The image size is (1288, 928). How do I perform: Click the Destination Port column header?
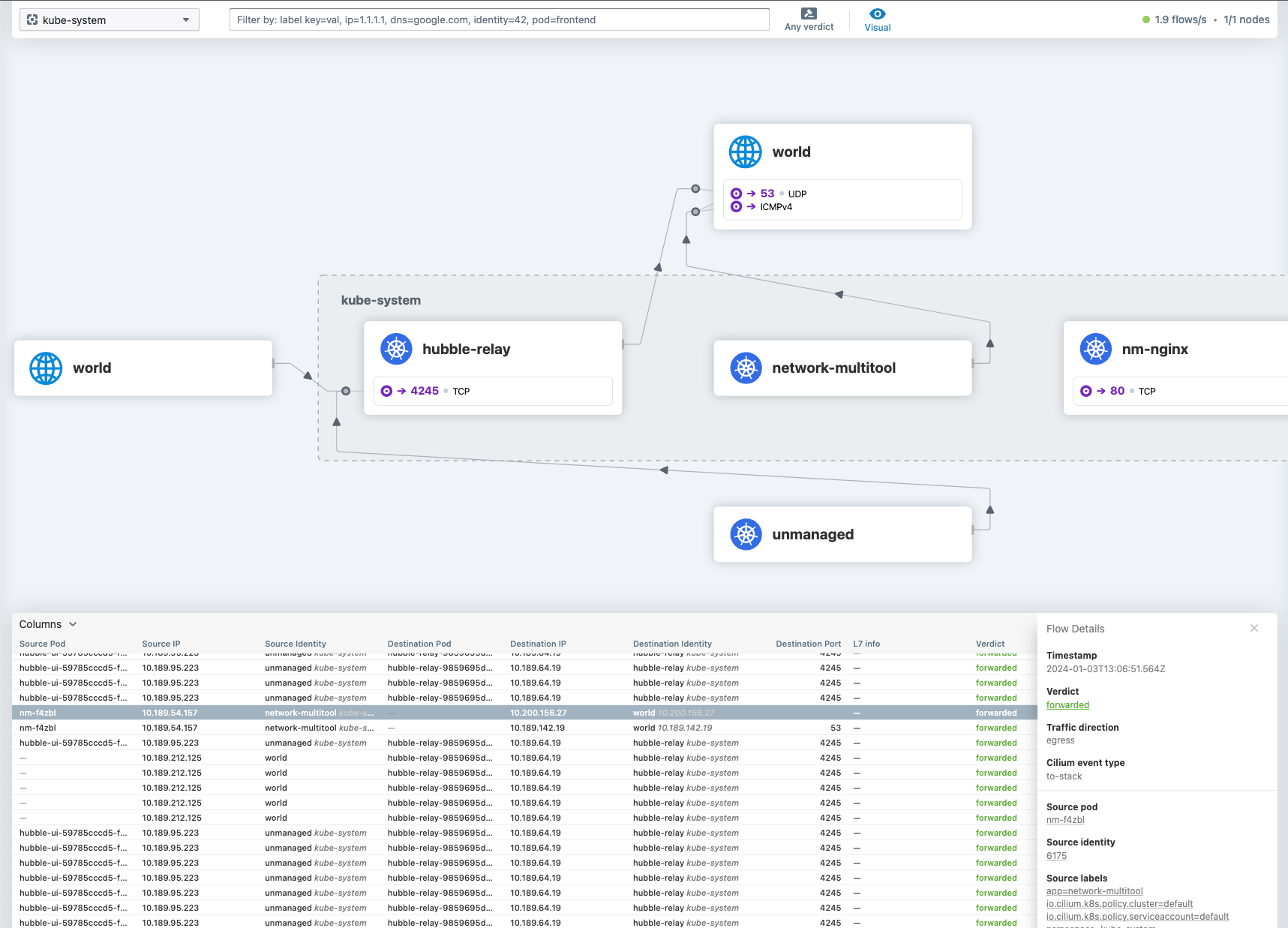tap(808, 644)
